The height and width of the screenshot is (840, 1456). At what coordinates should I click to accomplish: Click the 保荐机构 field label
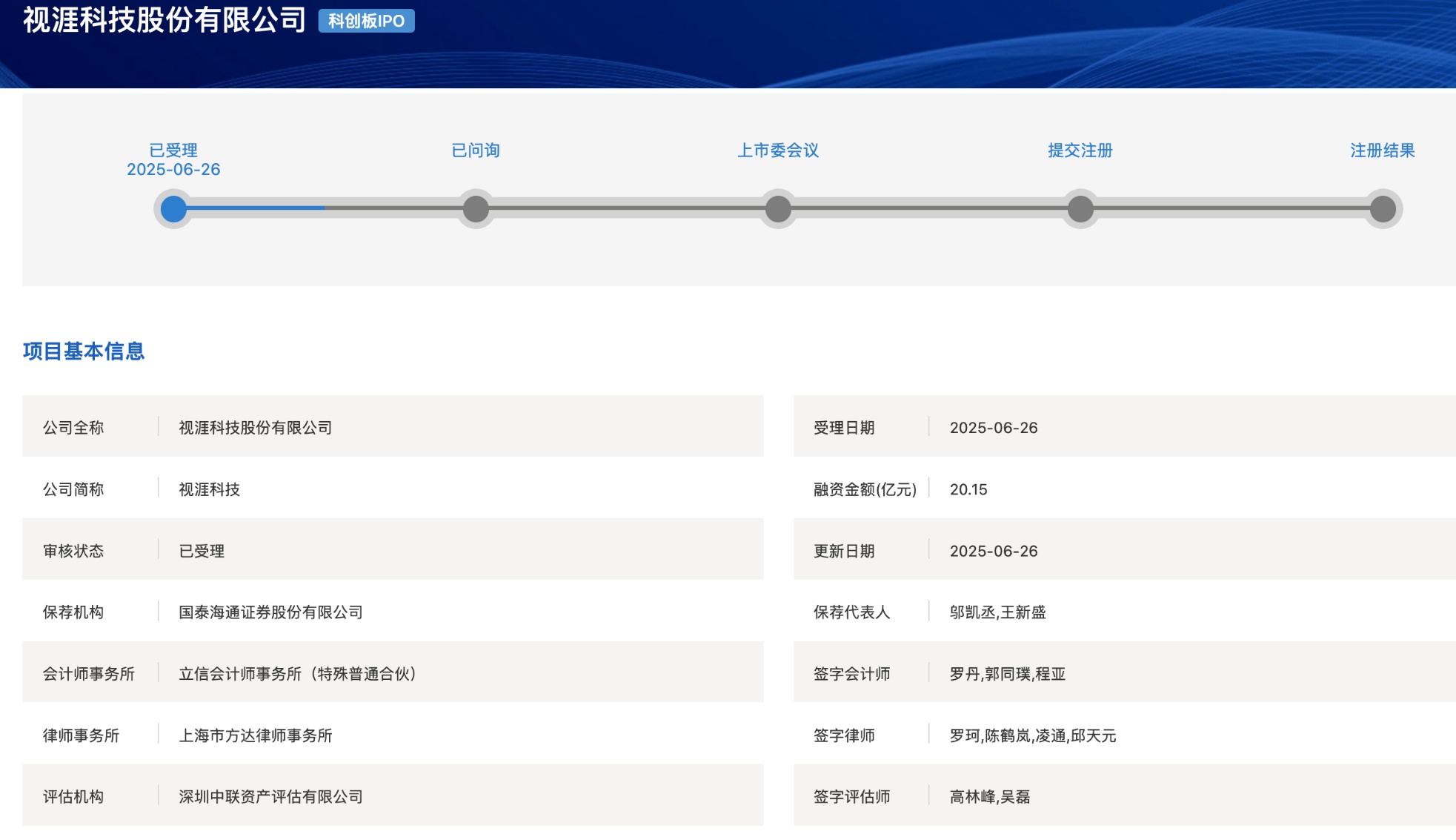[73, 612]
